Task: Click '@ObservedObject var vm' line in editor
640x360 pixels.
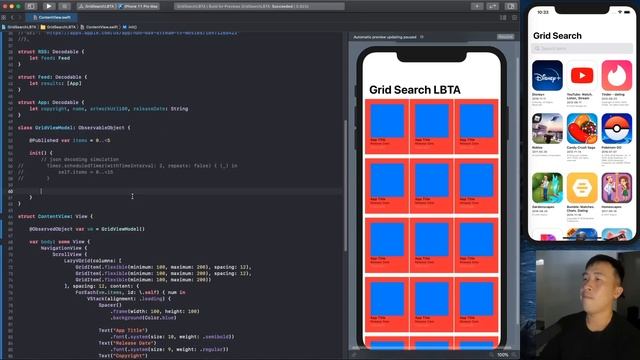Action: (x=87, y=229)
